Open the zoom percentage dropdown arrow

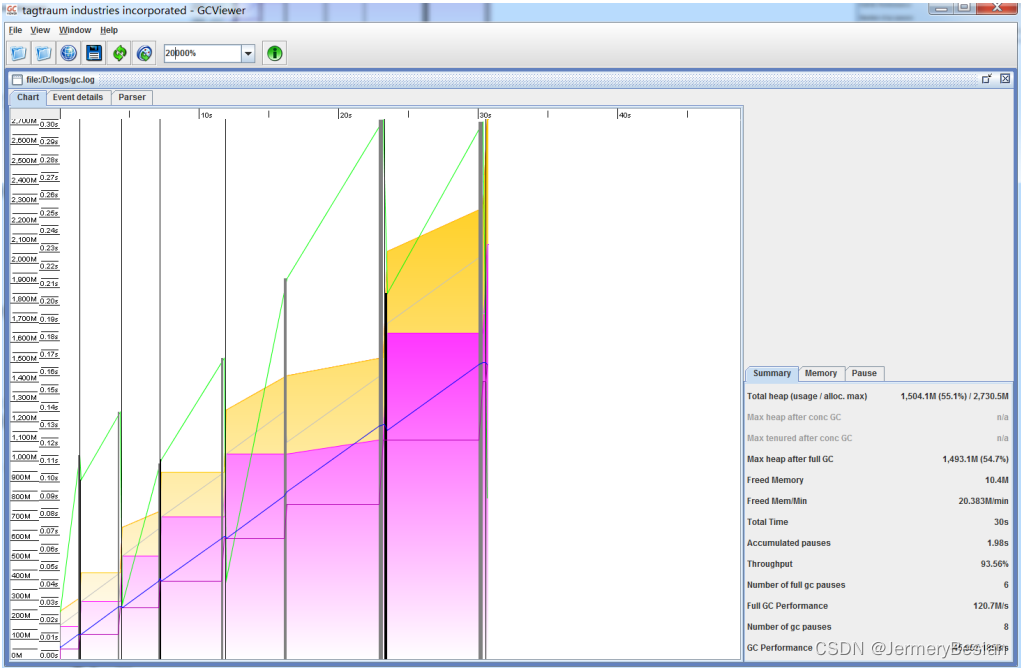(x=248, y=53)
